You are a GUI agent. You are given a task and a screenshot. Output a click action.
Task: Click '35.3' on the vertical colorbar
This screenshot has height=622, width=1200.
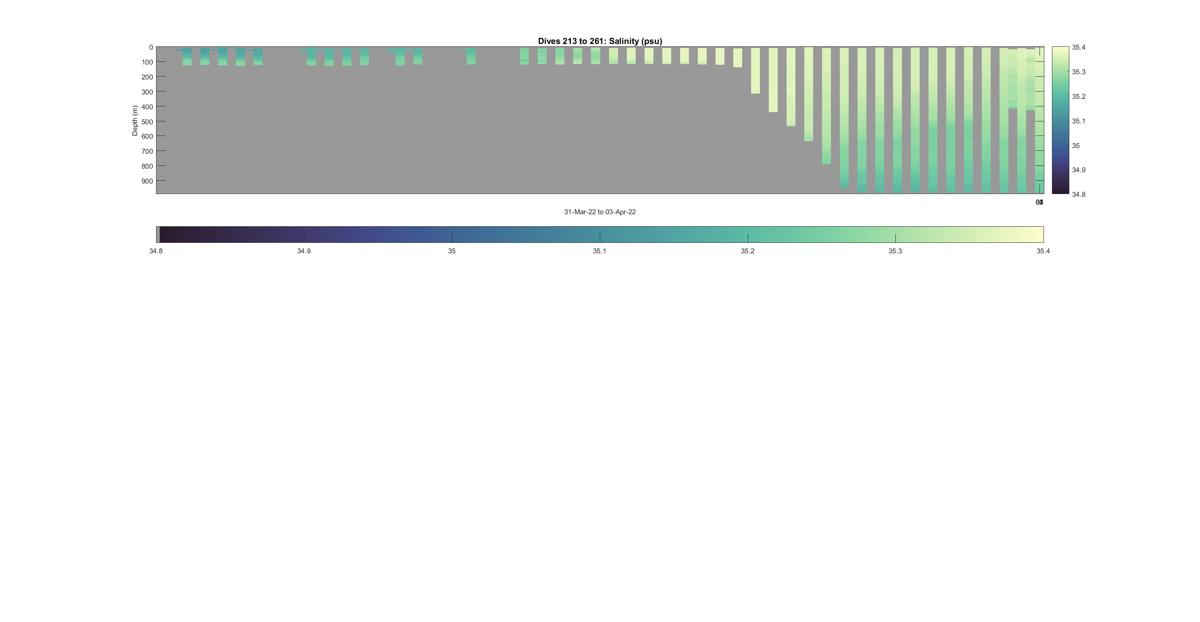[1078, 72]
